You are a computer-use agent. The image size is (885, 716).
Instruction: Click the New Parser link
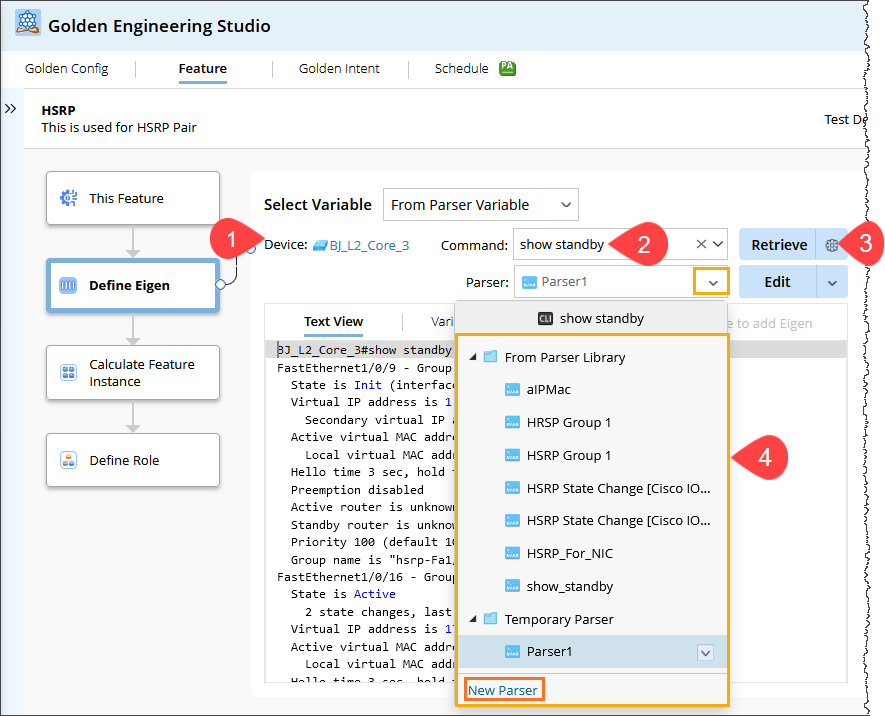502,690
